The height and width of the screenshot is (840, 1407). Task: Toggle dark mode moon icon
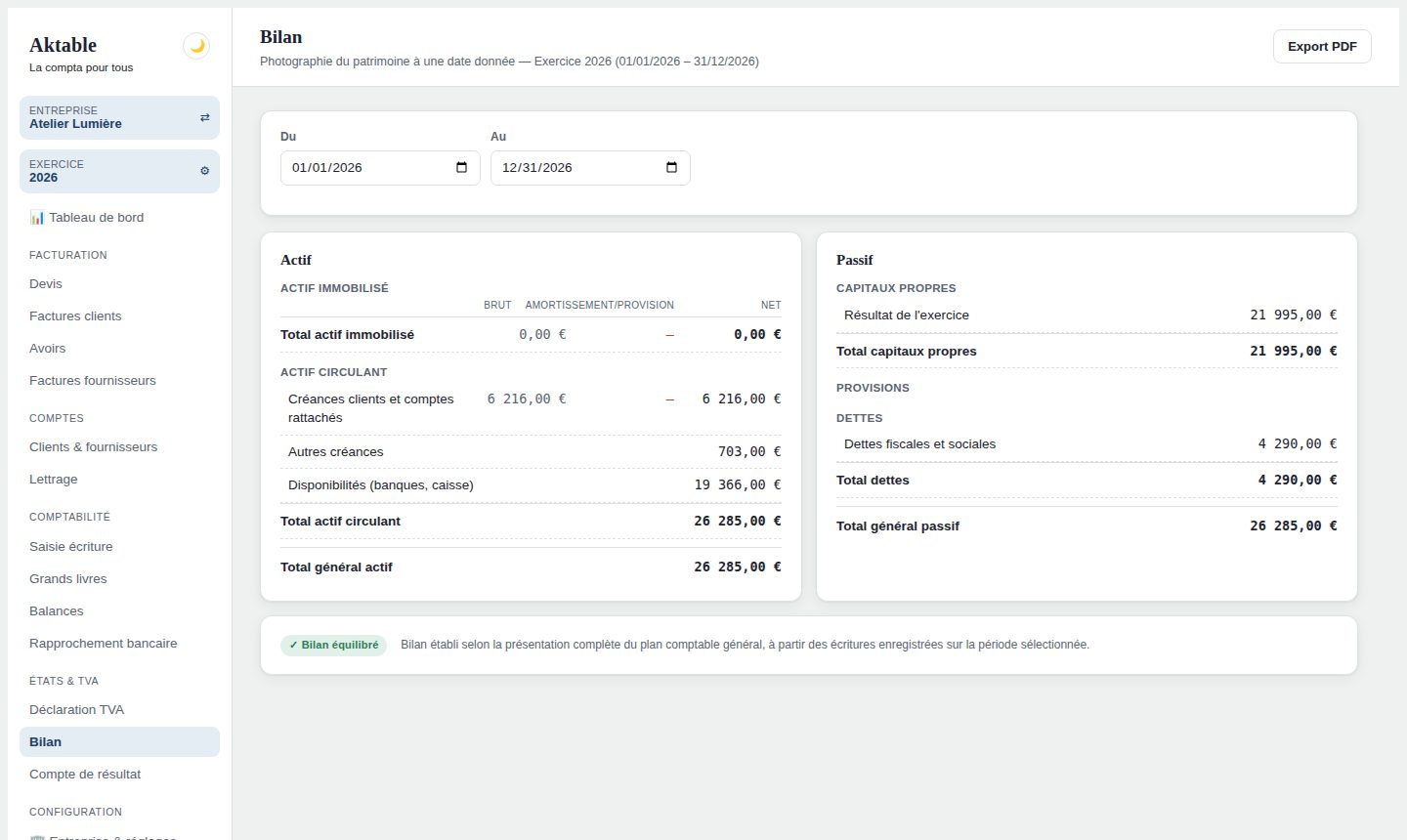click(196, 46)
